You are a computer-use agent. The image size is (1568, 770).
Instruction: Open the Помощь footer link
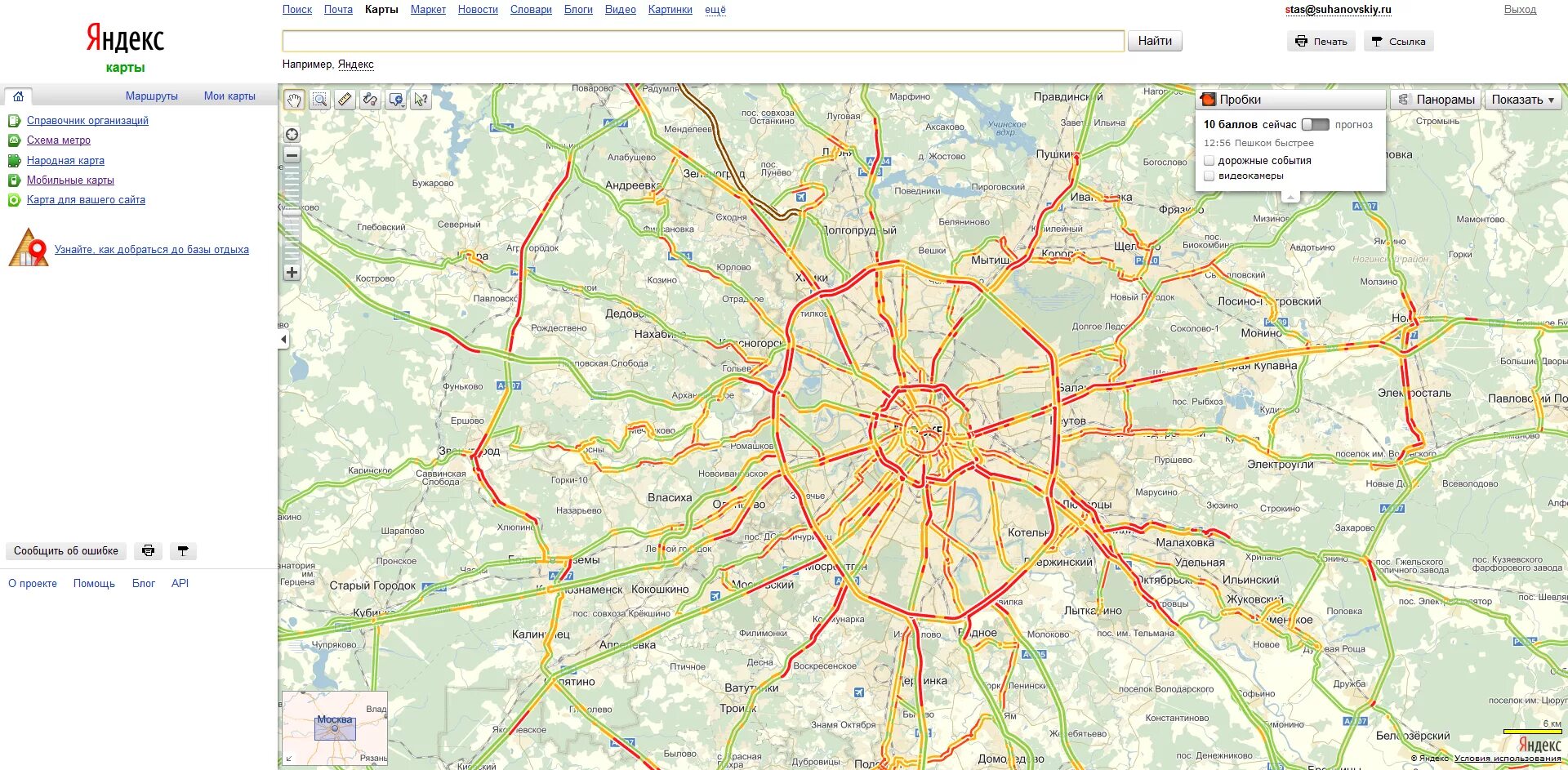pos(94,584)
